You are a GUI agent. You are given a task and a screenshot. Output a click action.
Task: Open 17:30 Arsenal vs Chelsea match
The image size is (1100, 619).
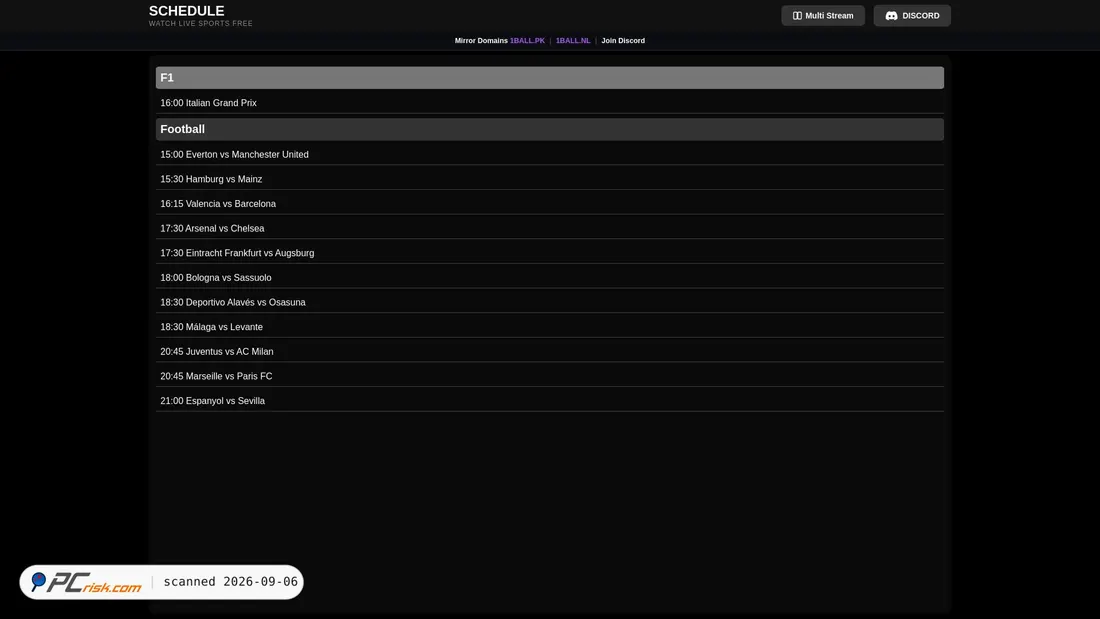point(549,228)
